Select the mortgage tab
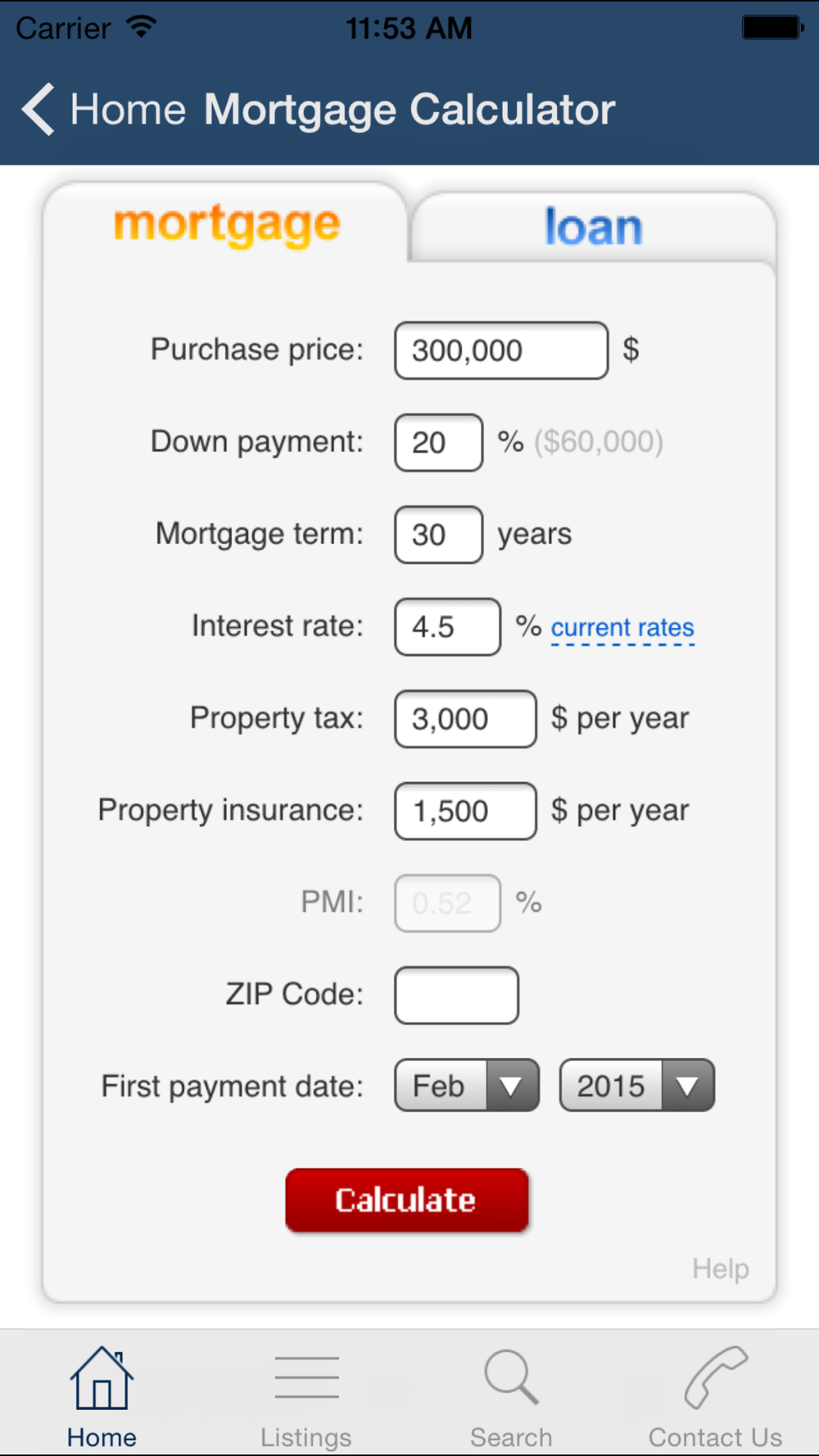The width and height of the screenshot is (819, 1456). point(226,224)
